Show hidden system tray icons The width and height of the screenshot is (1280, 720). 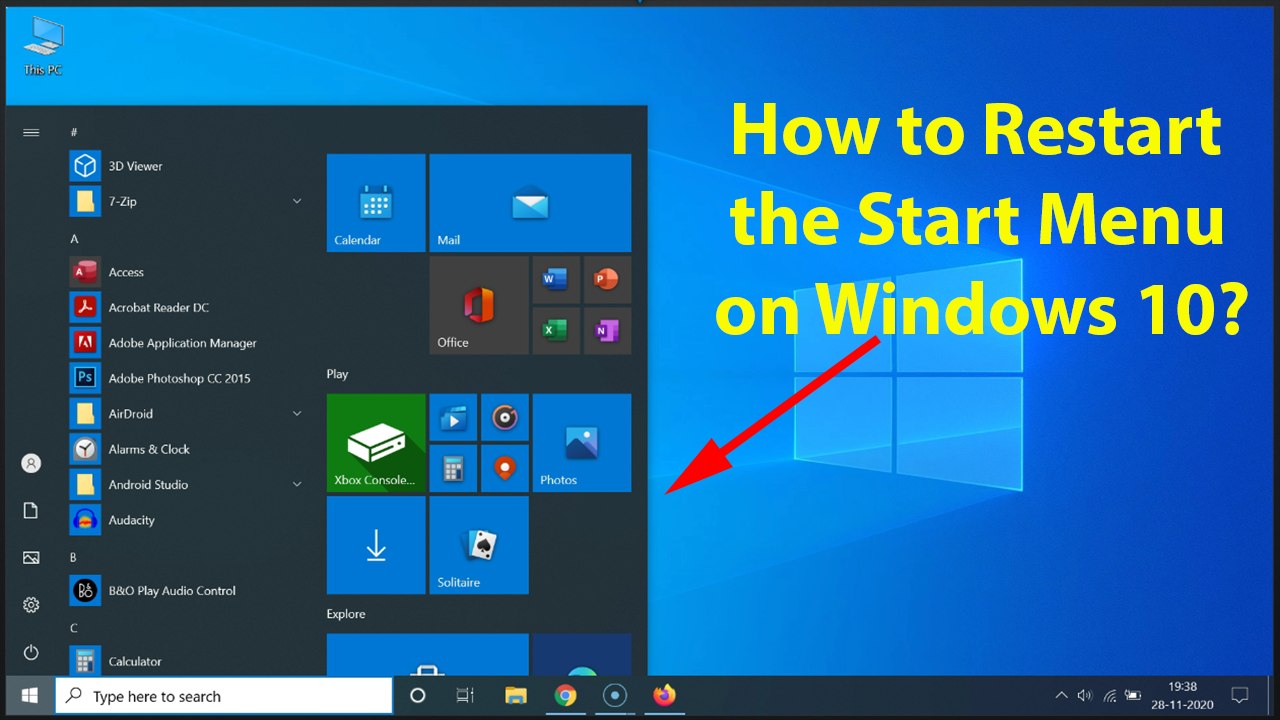pos(1061,696)
